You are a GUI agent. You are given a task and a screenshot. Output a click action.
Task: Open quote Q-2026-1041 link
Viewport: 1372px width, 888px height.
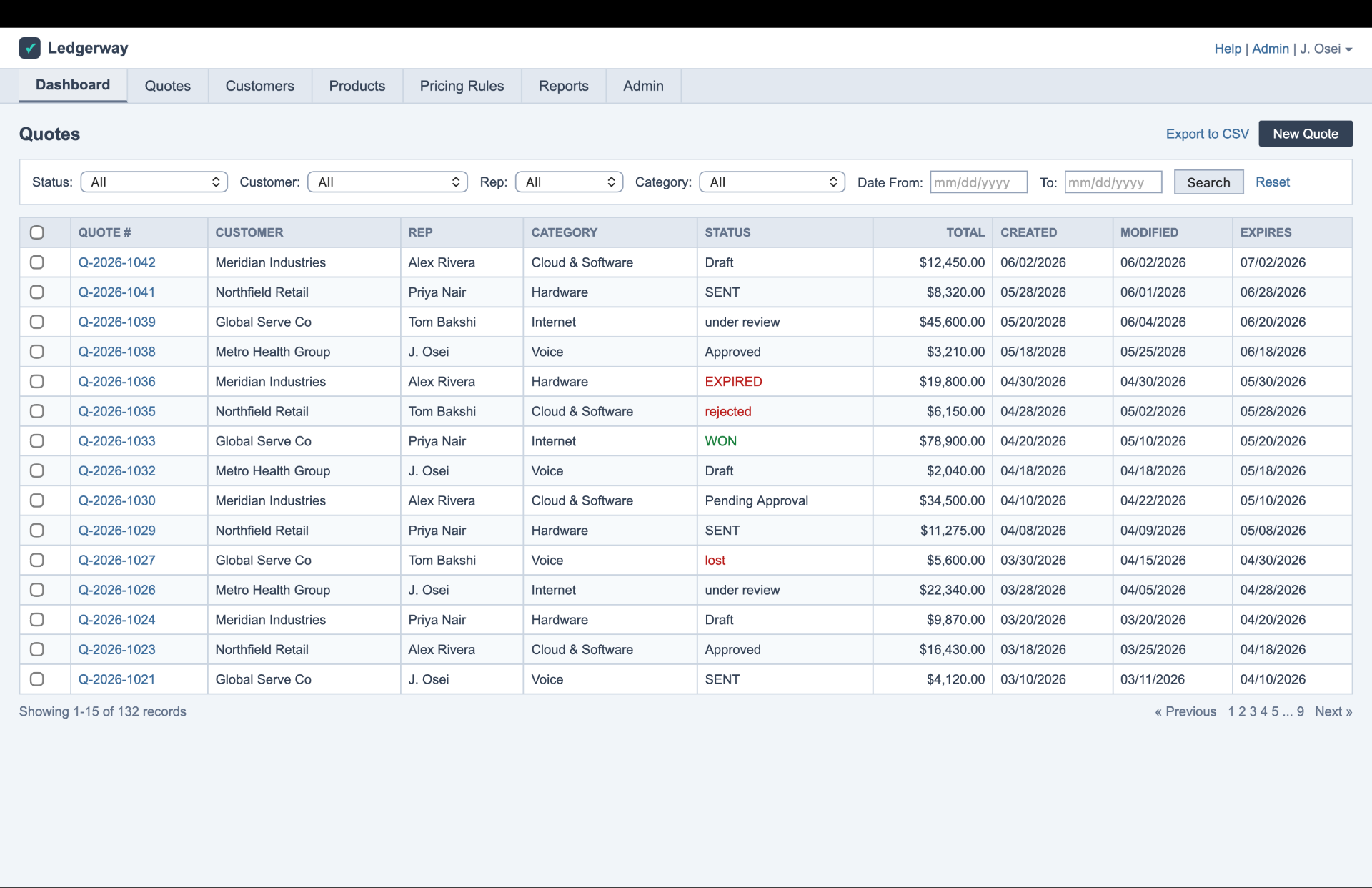pos(117,292)
